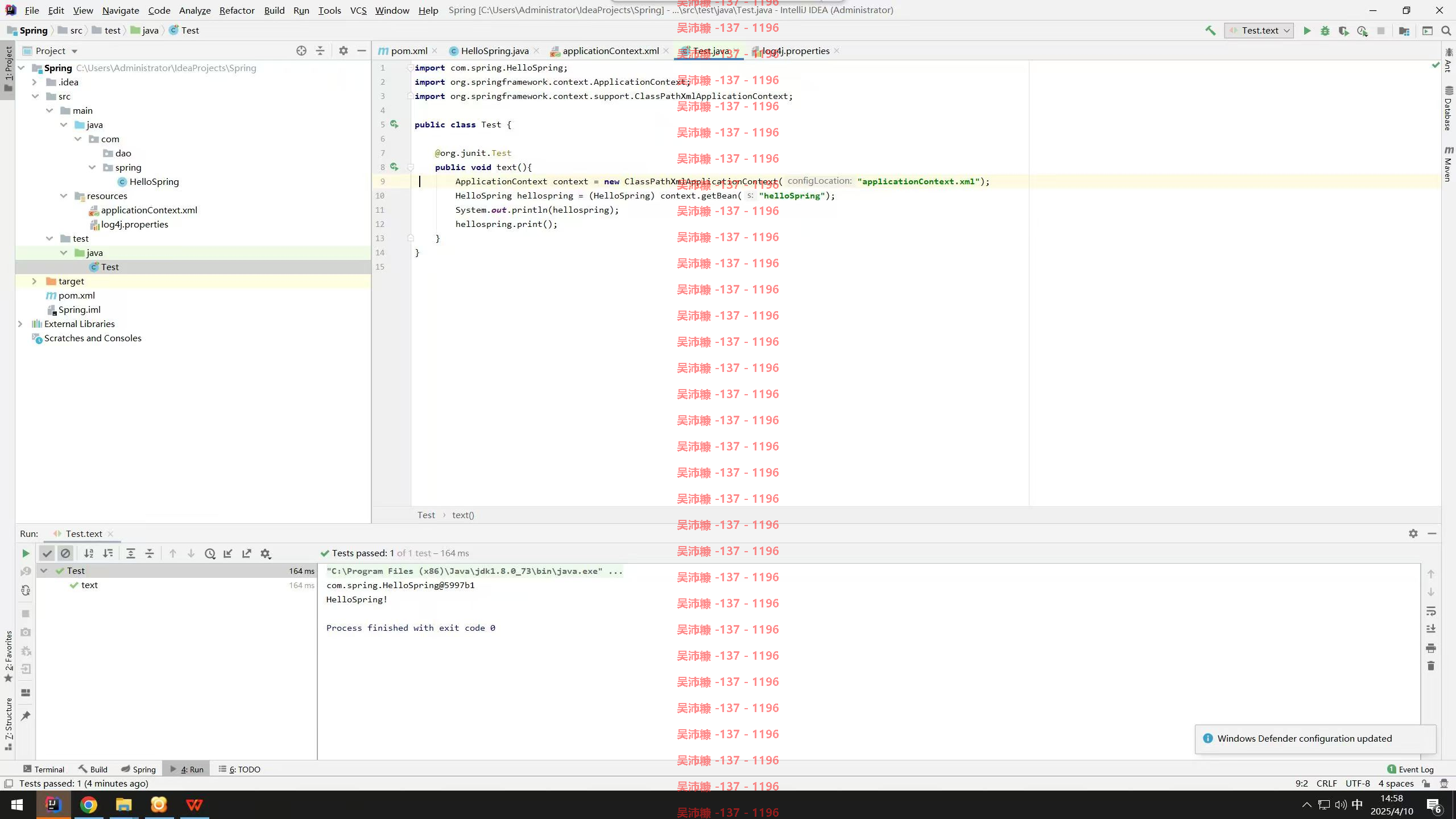Click UTF-8 encoding in status bar
Image resolution: width=1456 pixels, height=819 pixels.
click(x=1358, y=783)
